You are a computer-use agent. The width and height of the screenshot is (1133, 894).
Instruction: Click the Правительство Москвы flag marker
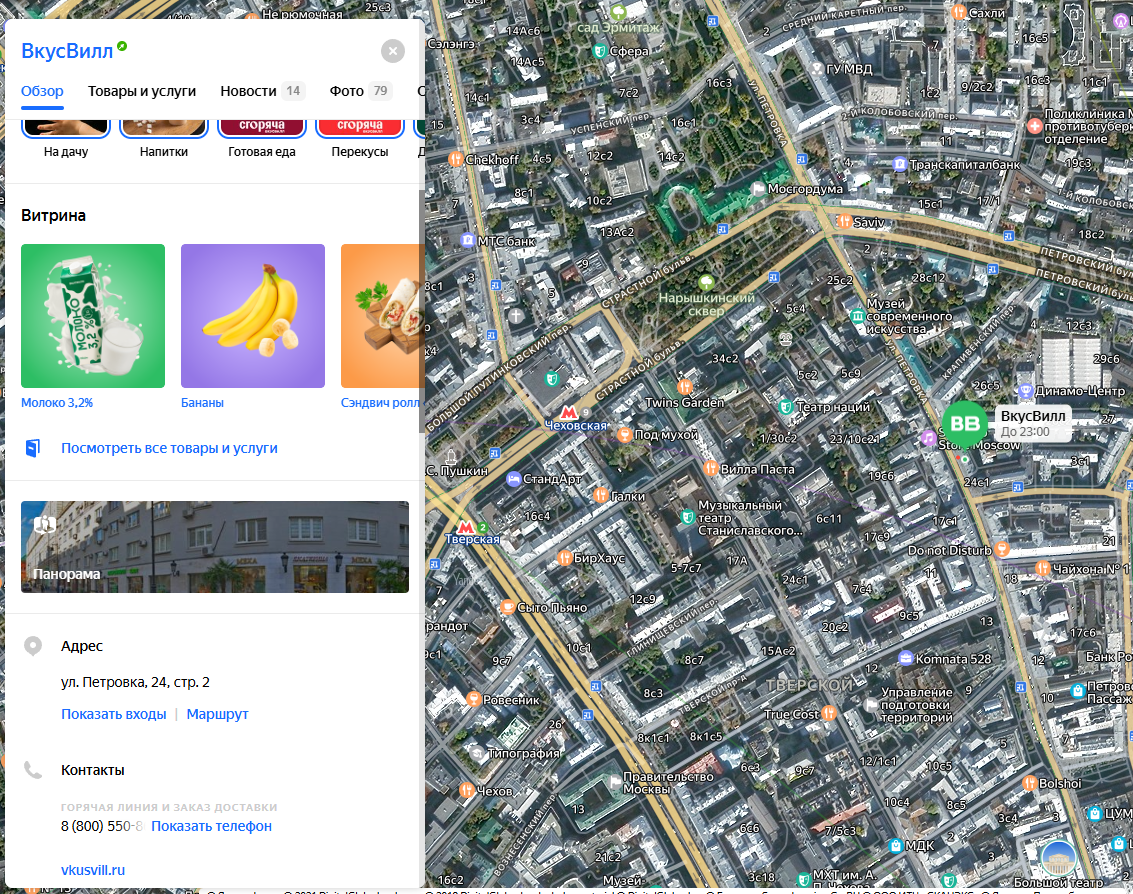pos(615,782)
